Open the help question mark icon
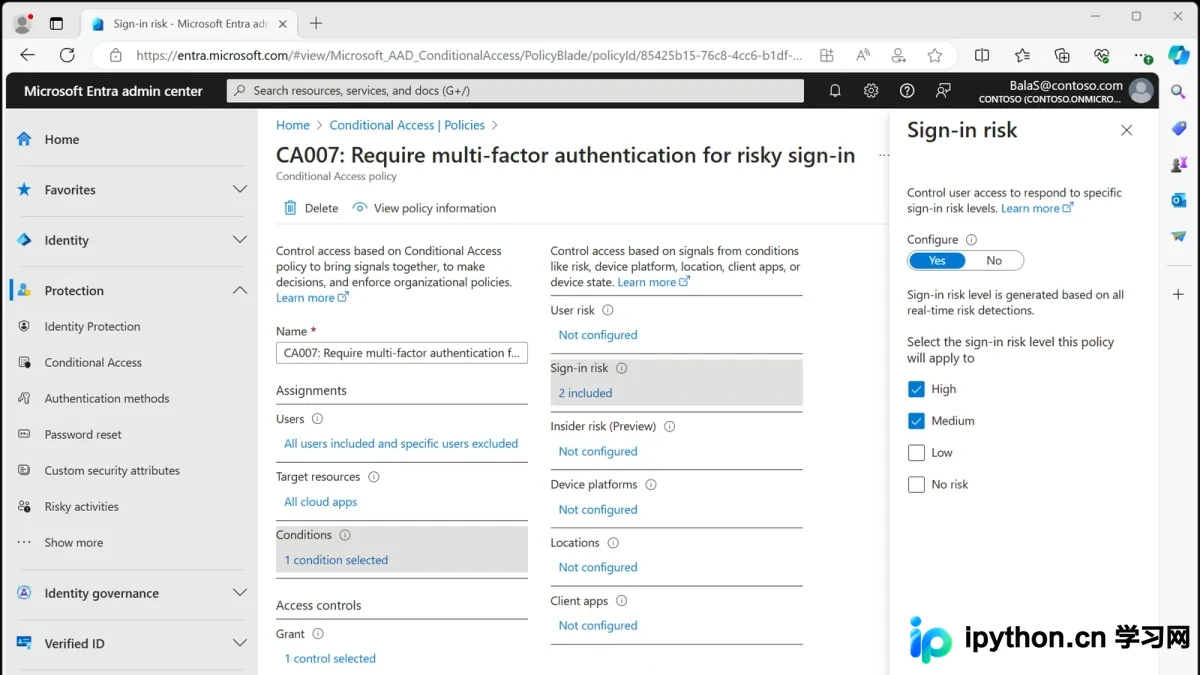 (907, 91)
